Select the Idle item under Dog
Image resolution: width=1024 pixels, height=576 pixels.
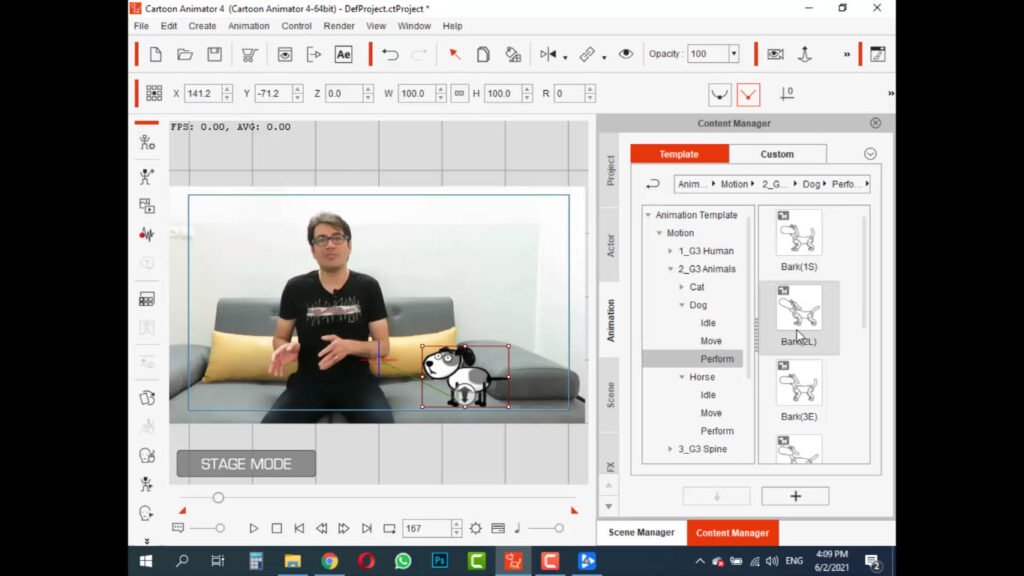pos(708,323)
